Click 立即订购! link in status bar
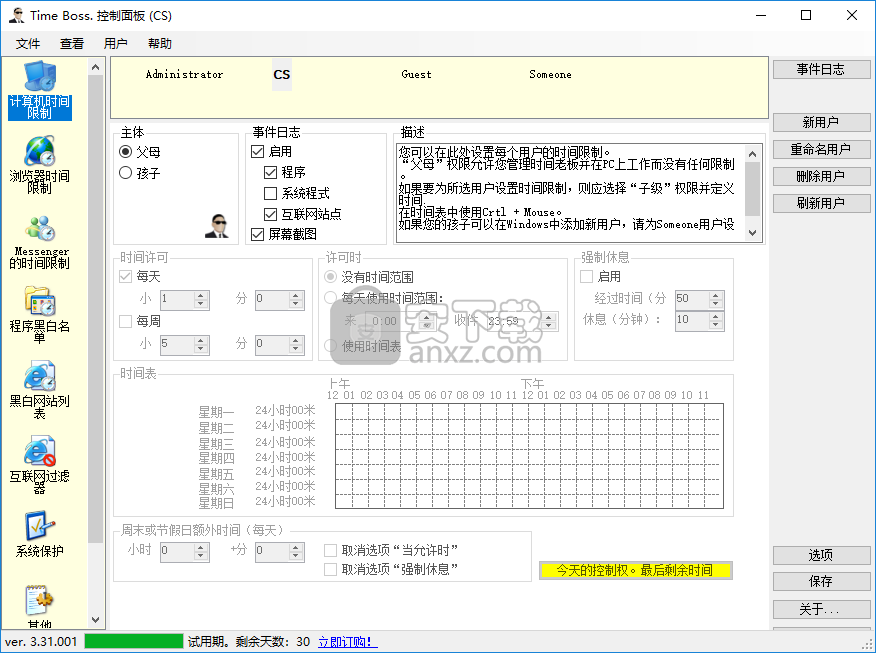This screenshot has height=653, width=876. pyautogui.click(x=347, y=642)
